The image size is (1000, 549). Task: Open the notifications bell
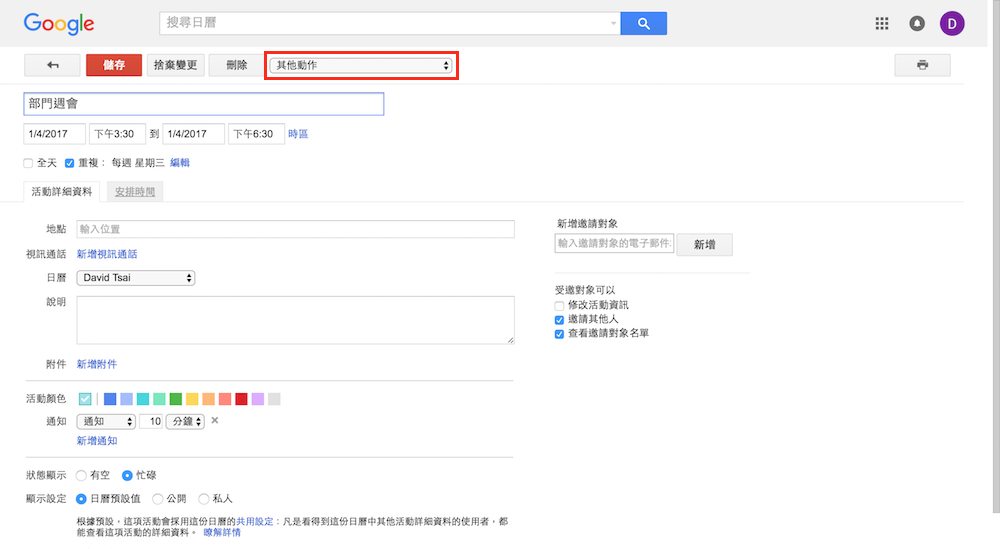pos(917,24)
